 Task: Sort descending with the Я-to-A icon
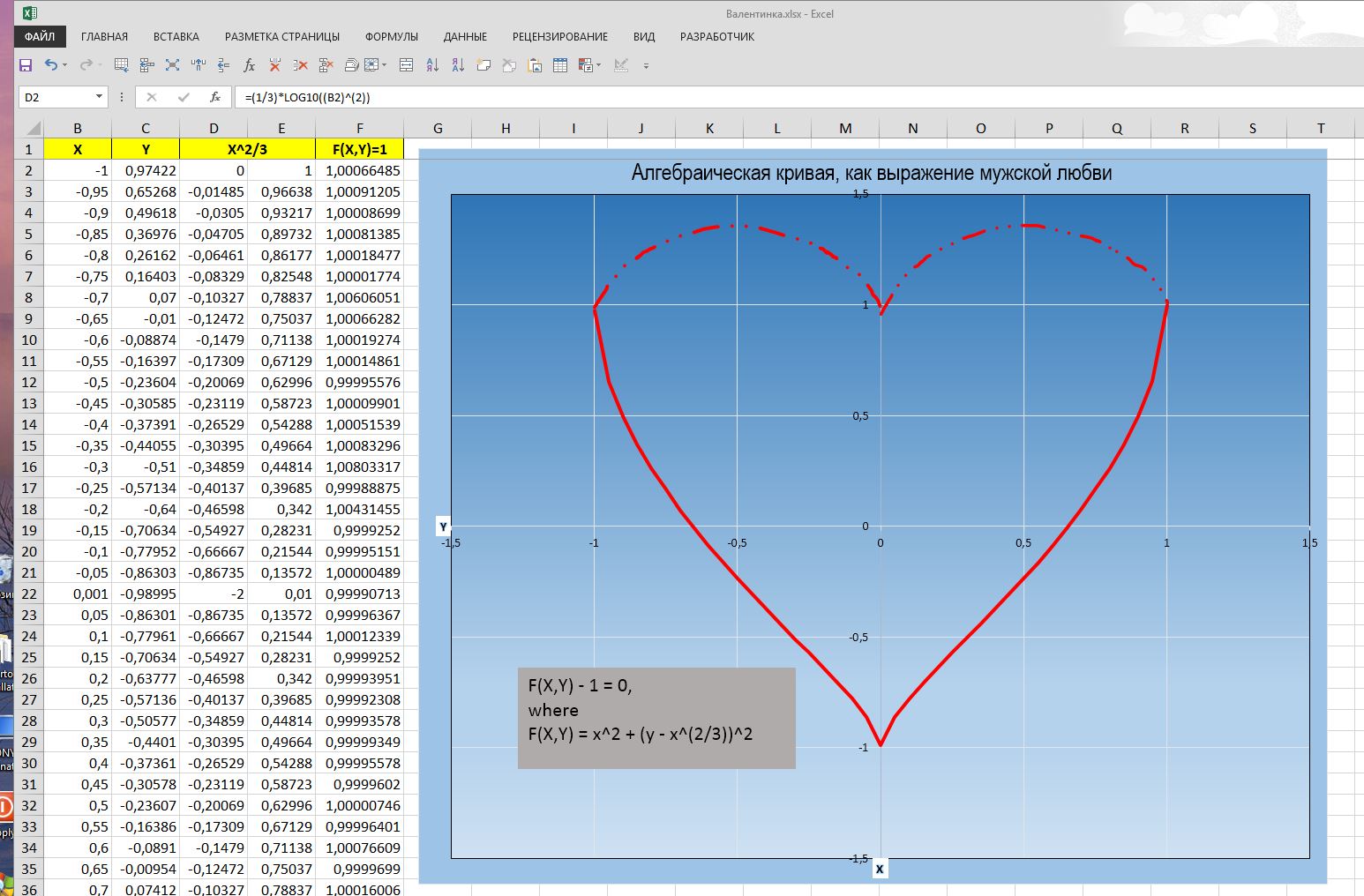point(458,65)
